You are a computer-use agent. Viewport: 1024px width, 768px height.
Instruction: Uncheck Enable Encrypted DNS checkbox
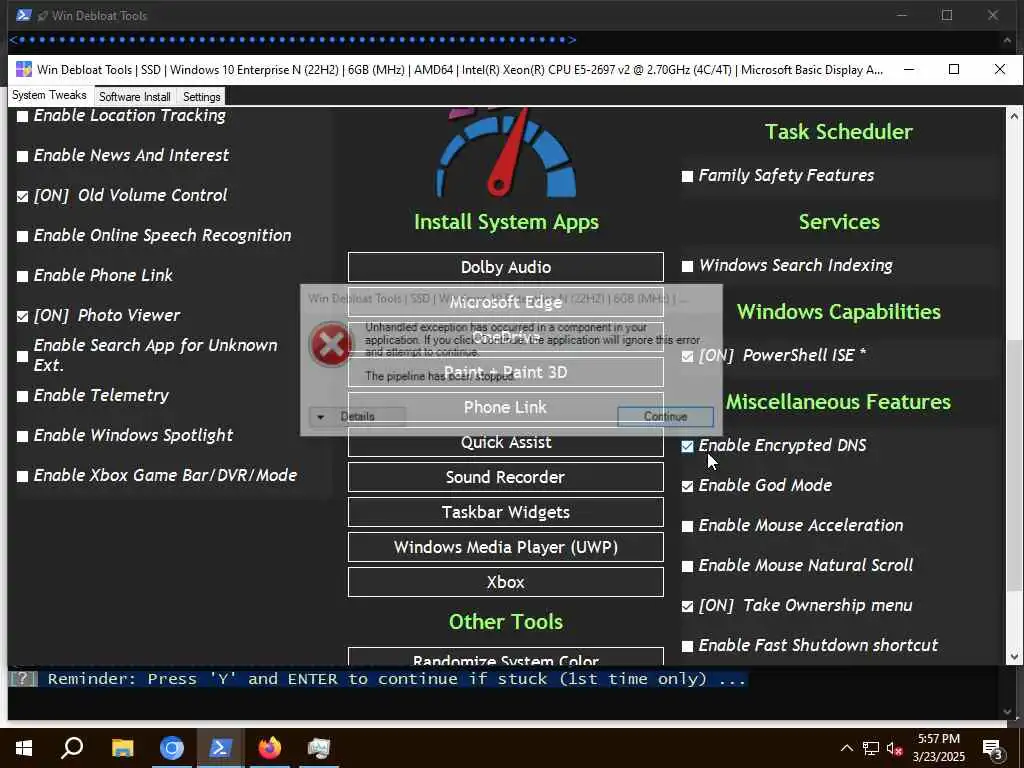tap(687, 446)
